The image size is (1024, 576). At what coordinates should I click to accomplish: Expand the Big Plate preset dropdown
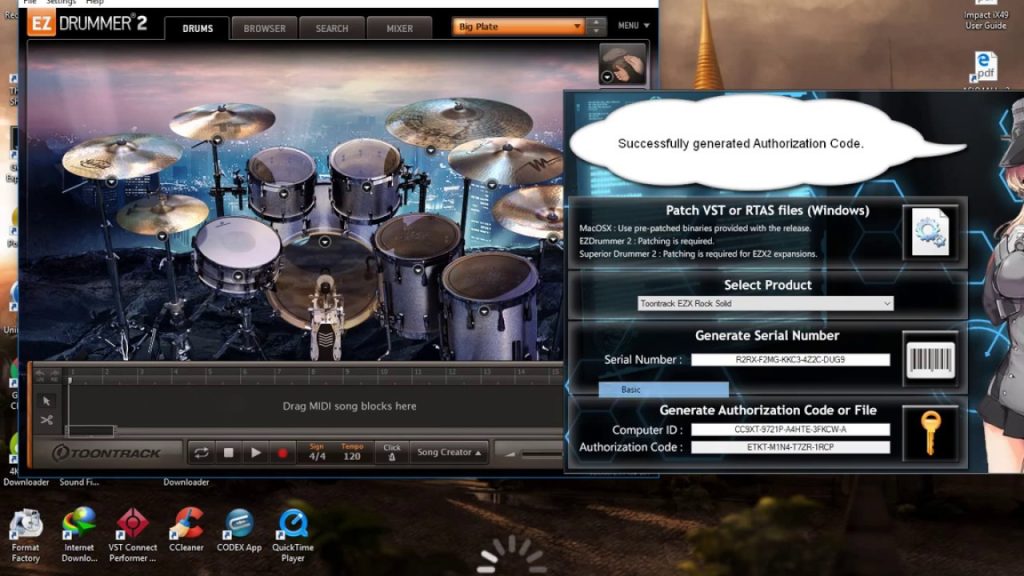point(517,26)
